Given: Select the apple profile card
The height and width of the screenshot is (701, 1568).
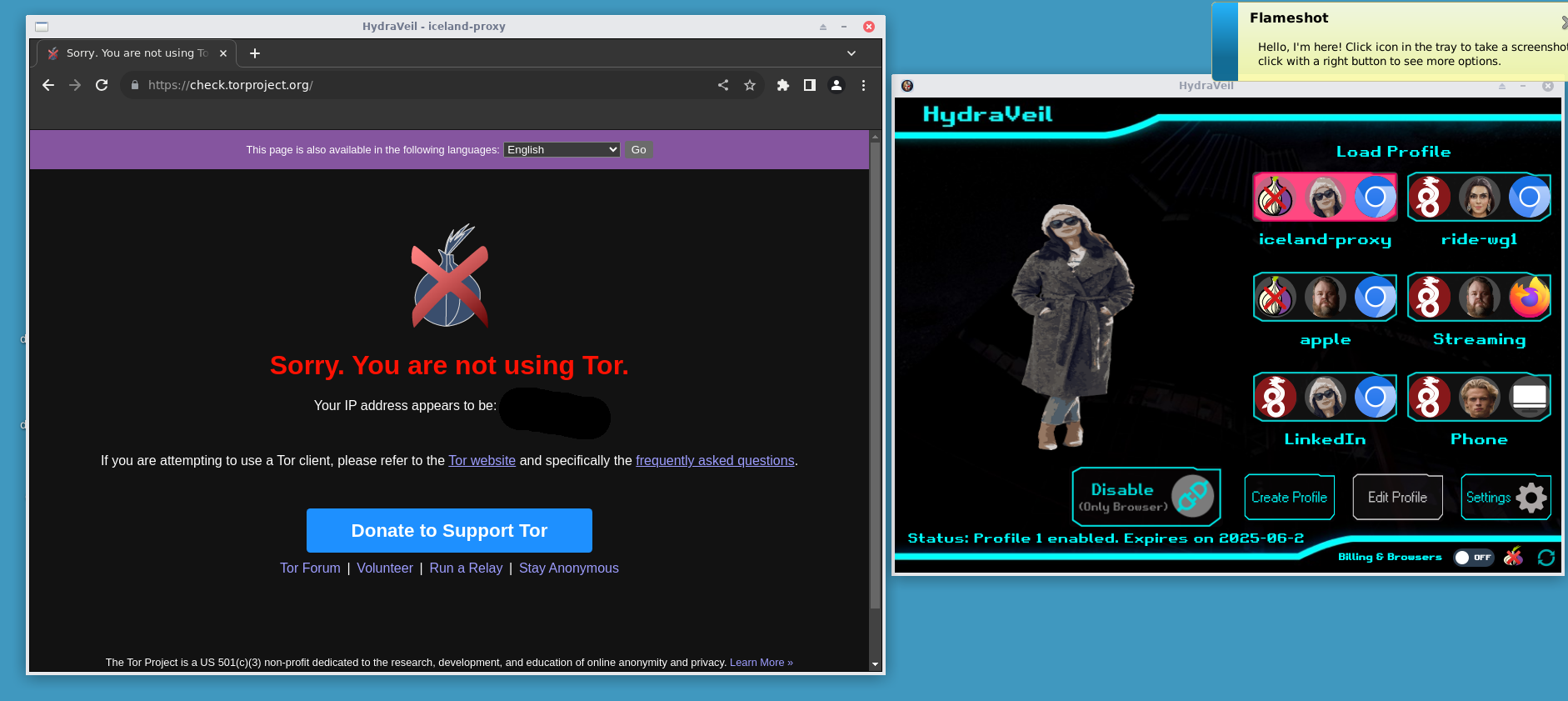Looking at the screenshot, I should [1325, 297].
